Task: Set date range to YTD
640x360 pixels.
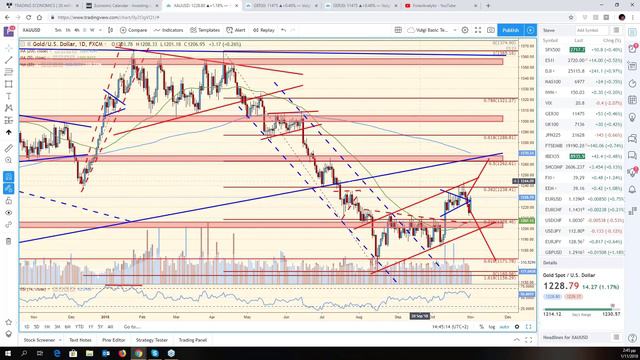Action: pyautogui.click(x=79, y=327)
